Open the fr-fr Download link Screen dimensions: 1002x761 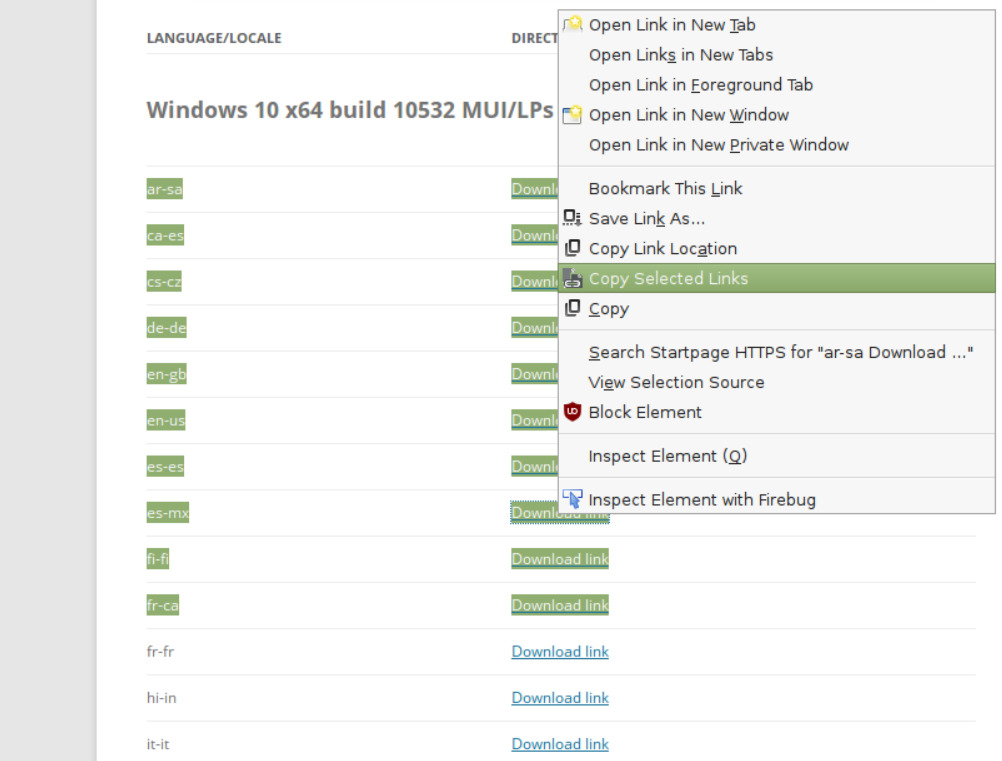click(x=560, y=652)
